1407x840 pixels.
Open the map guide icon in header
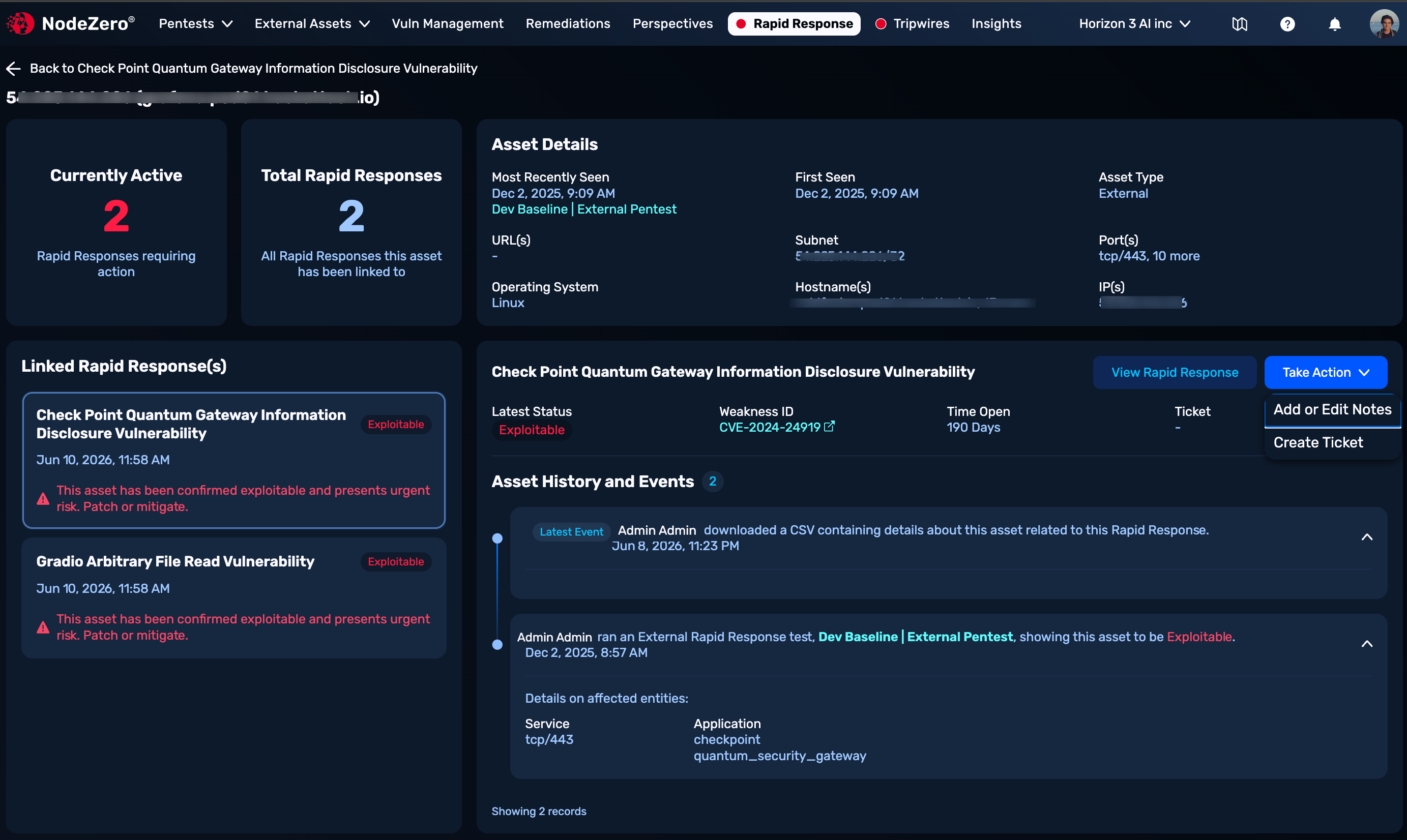click(x=1240, y=24)
